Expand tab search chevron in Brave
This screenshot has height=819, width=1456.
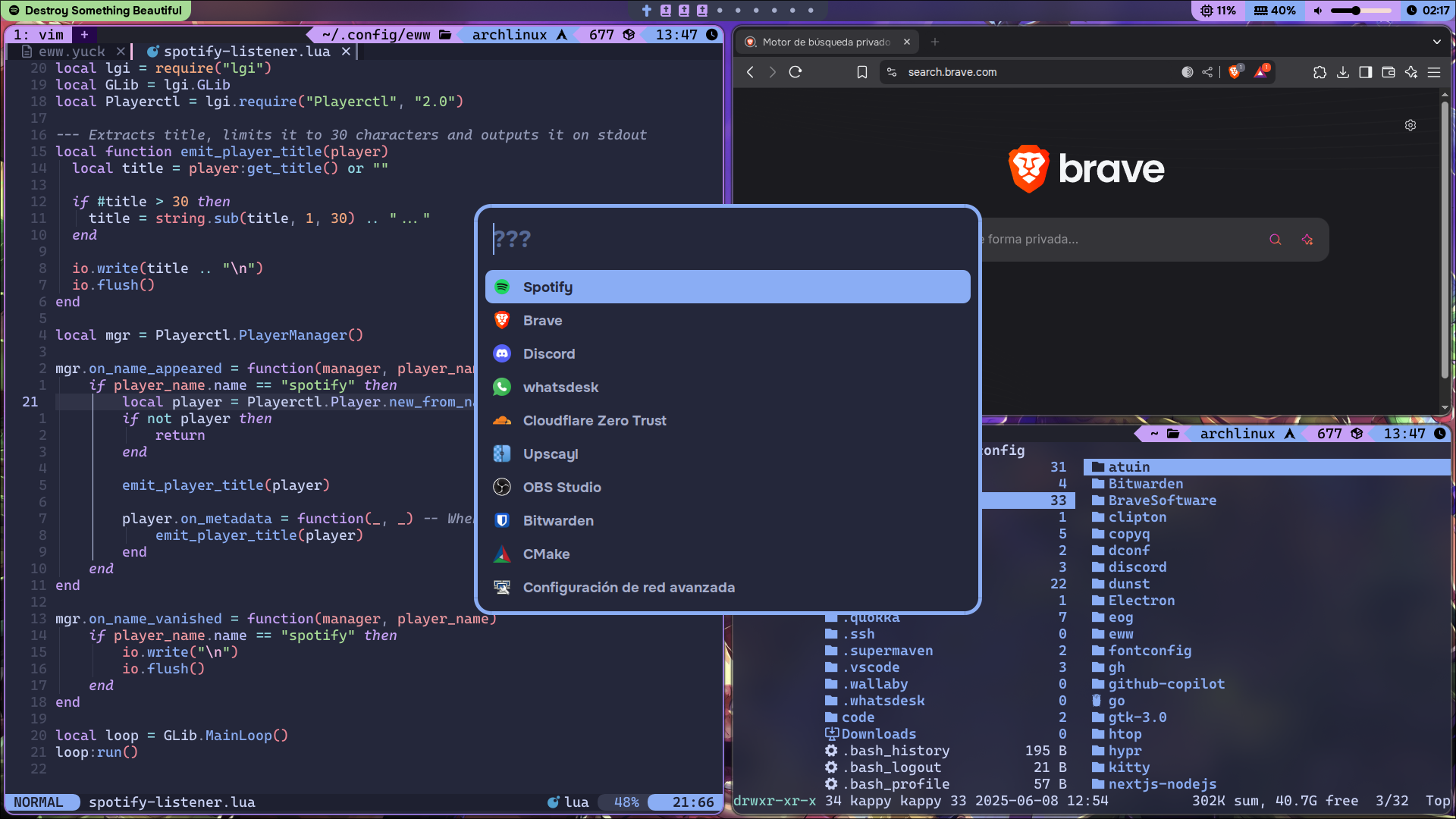point(1437,42)
